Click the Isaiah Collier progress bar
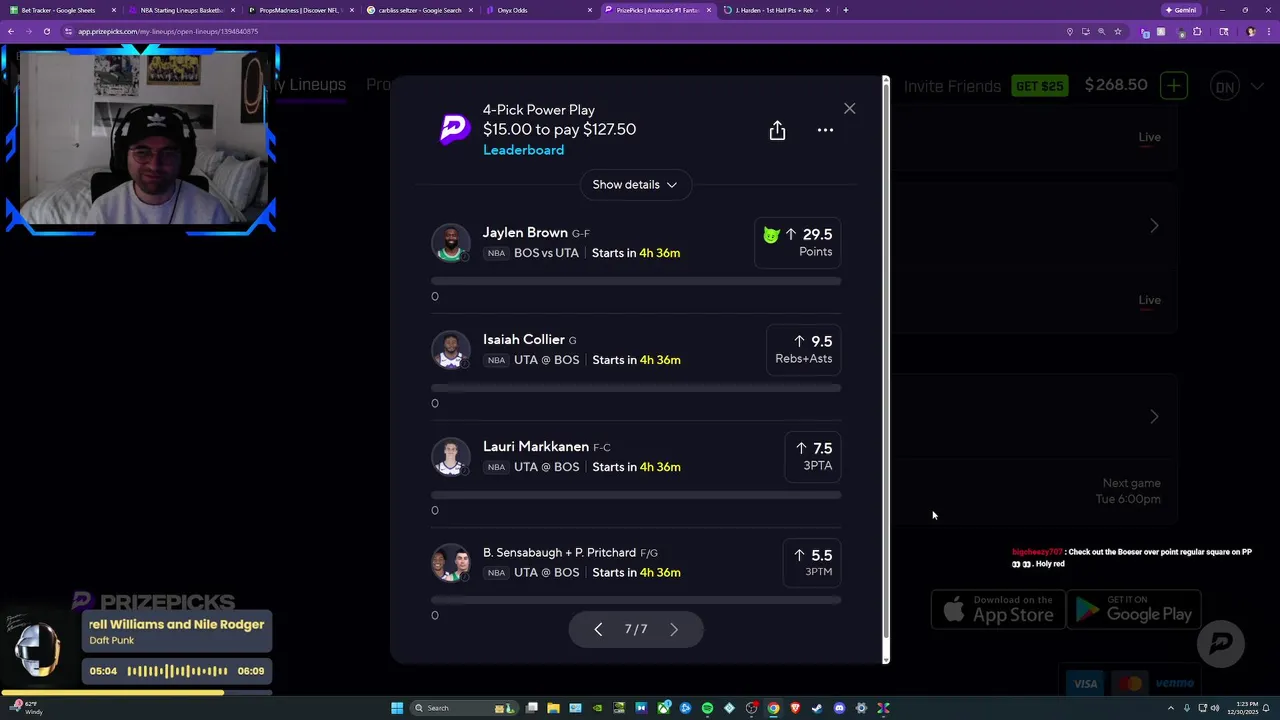Image resolution: width=1280 pixels, height=720 pixels. click(636, 388)
